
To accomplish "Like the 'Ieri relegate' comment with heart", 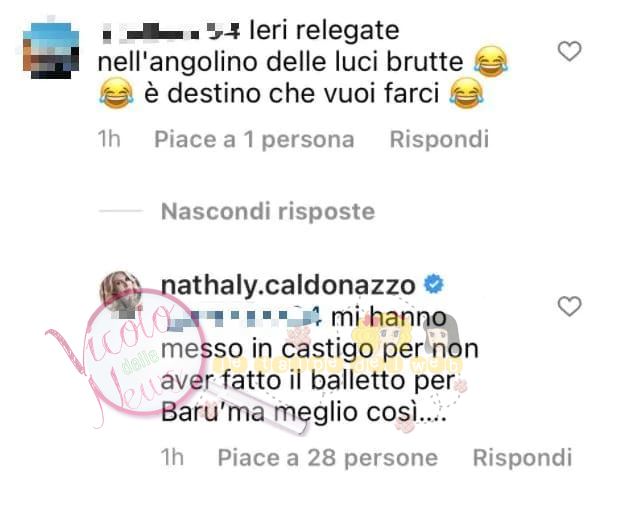I will [x=569, y=52].
